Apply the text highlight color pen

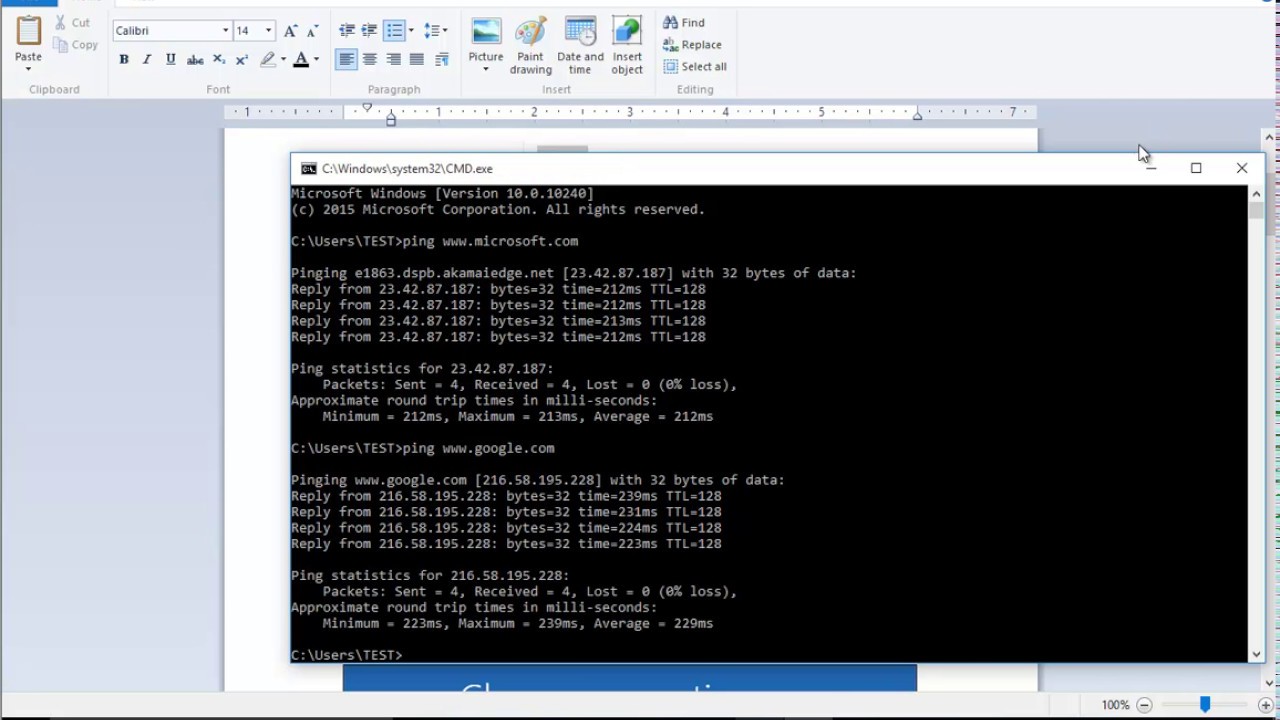pyautogui.click(x=267, y=60)
